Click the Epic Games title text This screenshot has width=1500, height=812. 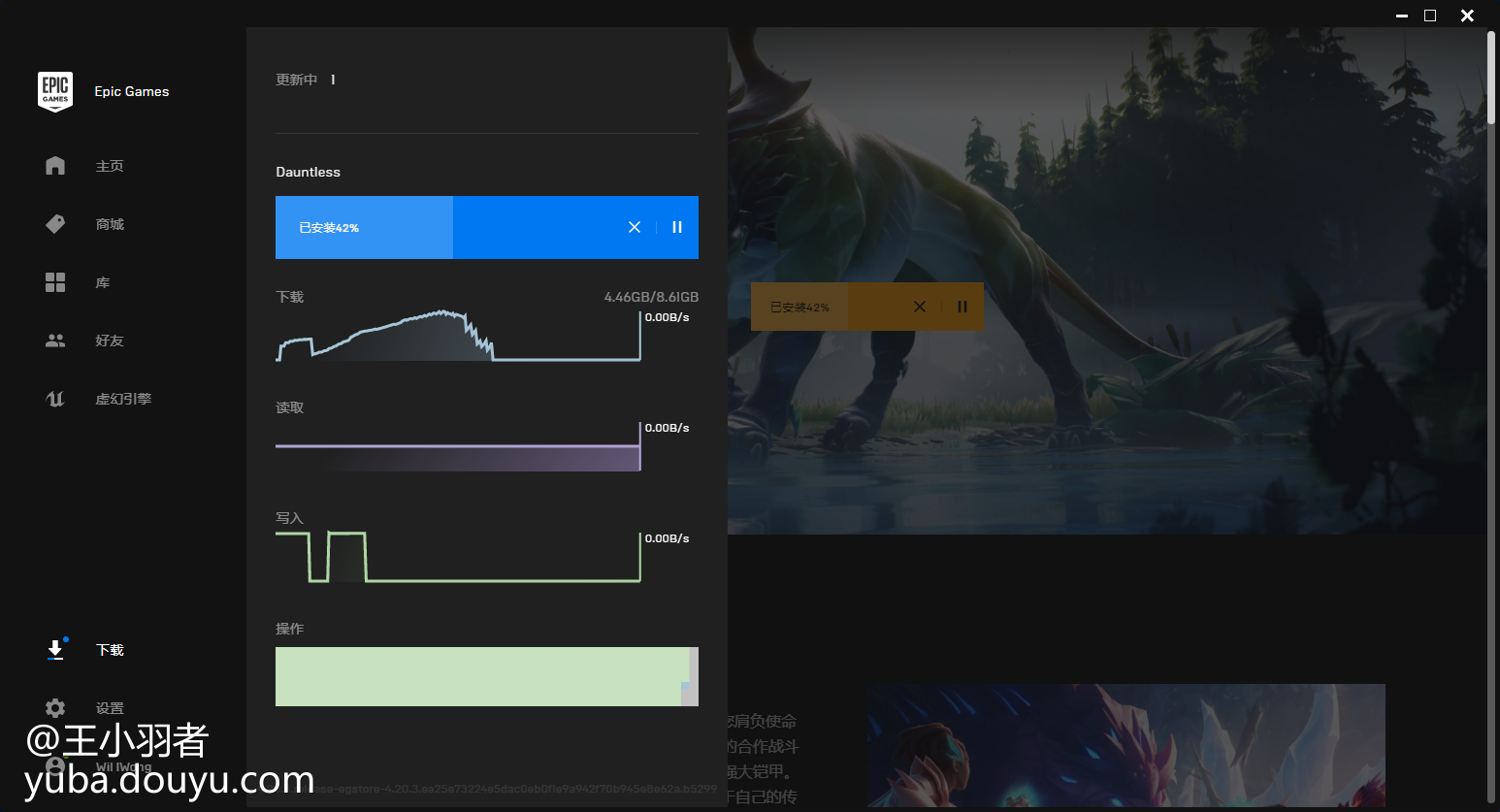[x=132, y=91]
